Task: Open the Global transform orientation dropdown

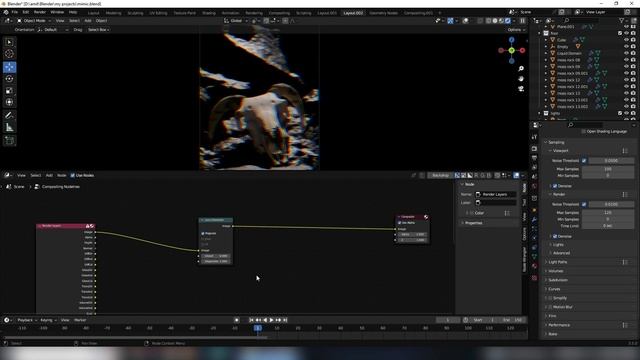Action: pyautogui.click(x=236, y=20)
